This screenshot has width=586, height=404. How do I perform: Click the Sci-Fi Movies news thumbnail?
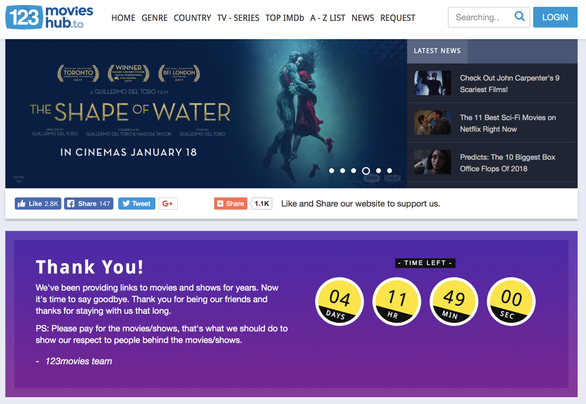[432, 123]
